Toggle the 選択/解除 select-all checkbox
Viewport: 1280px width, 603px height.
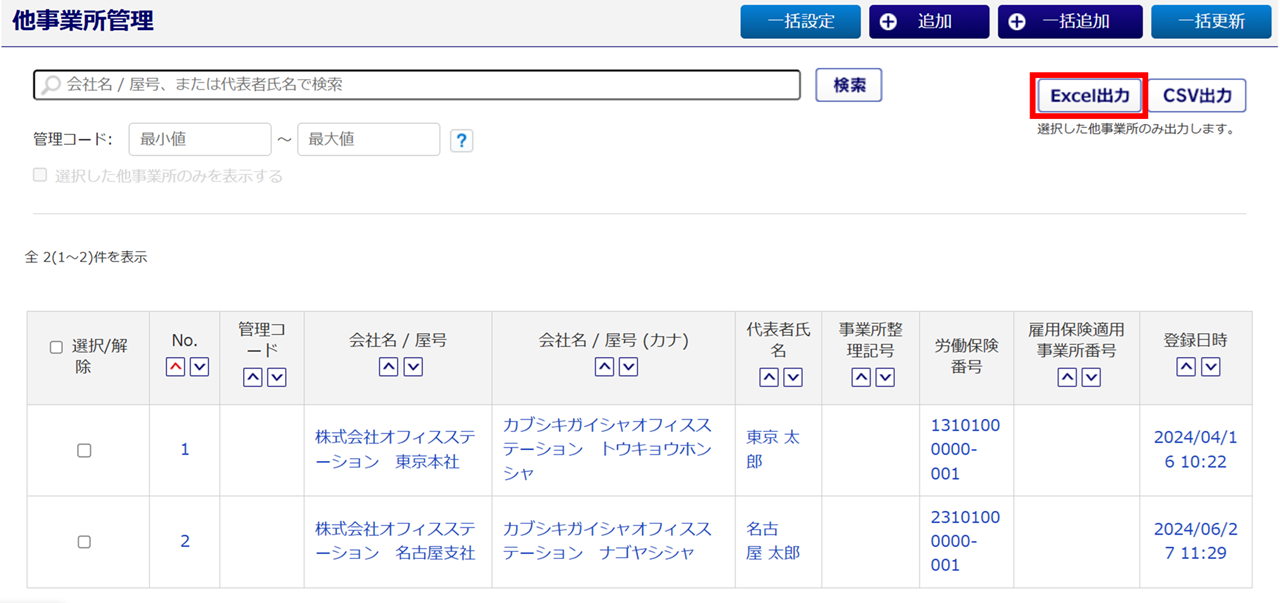tap(56, 347)
